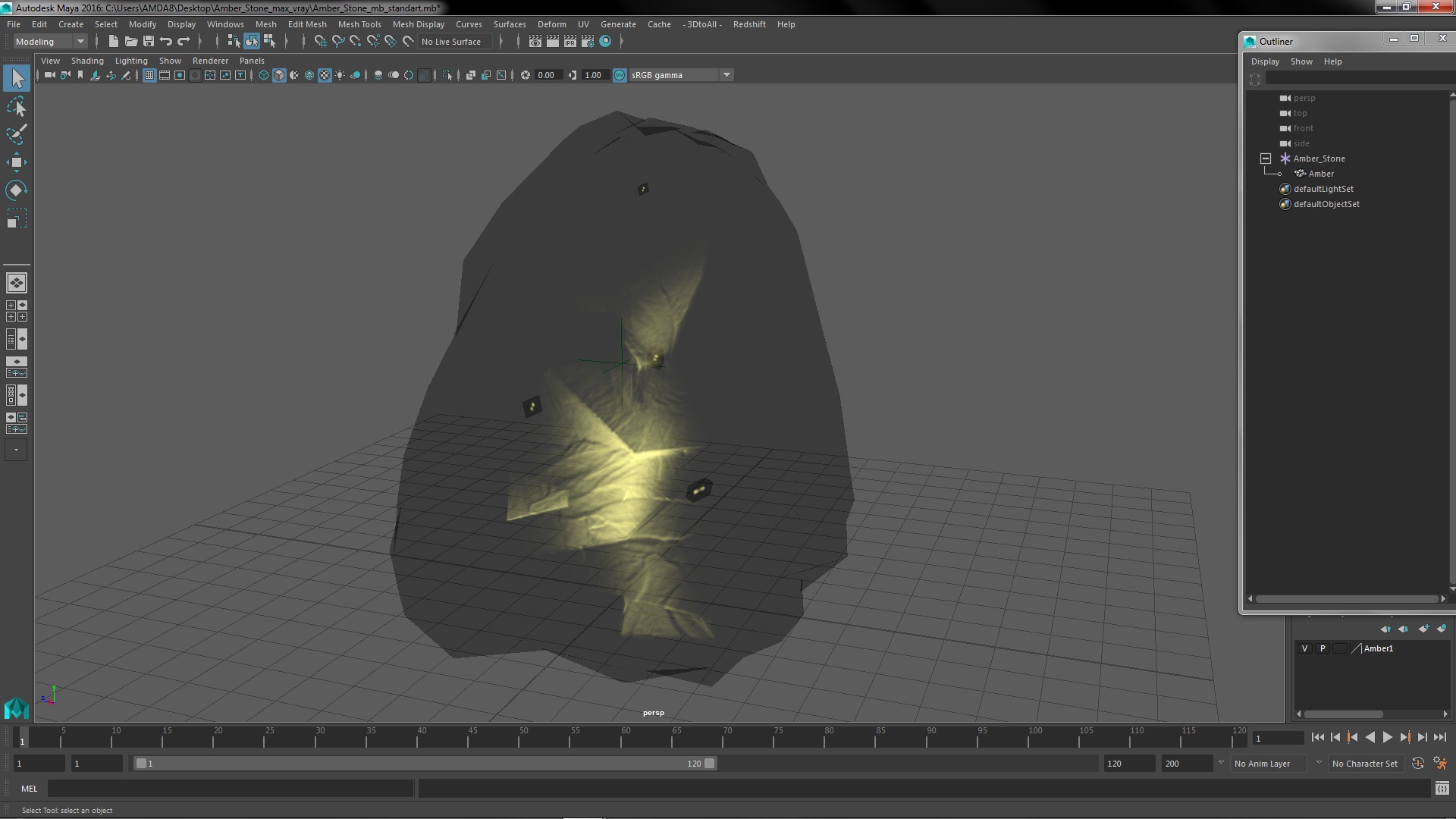Select the Rotate tool
This screenshot has height=819, width=1456.
coord(17,190)
